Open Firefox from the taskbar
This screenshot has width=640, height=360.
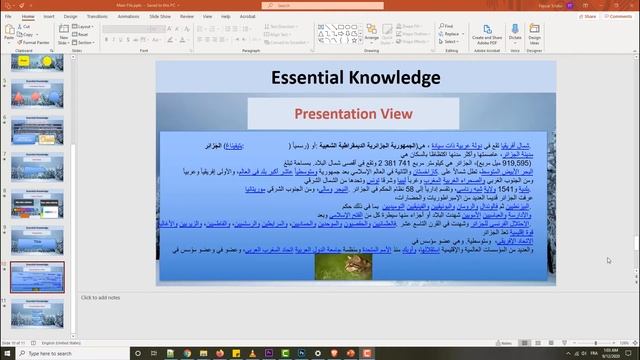tap(220, 353)
